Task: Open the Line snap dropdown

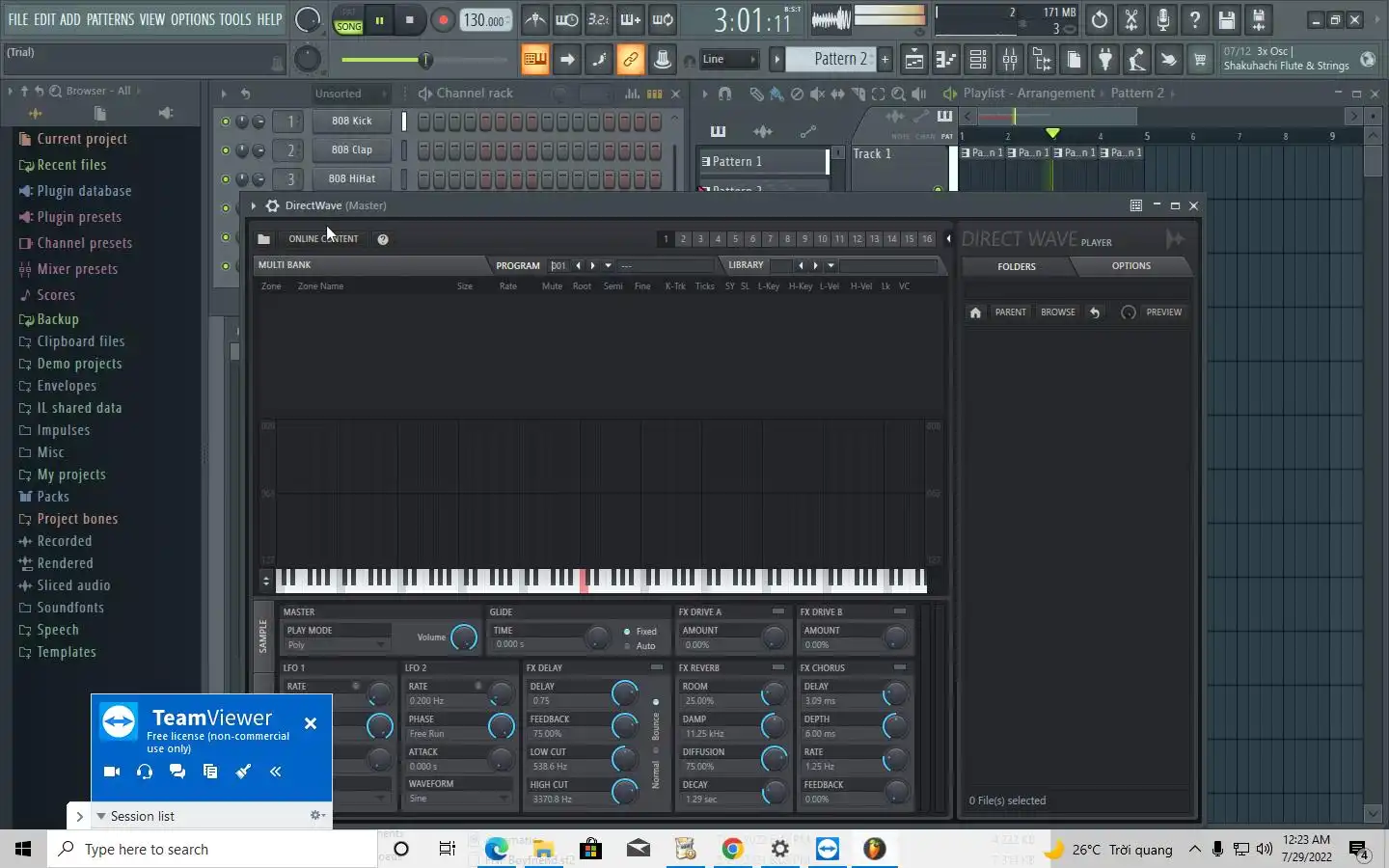Action: tap(729, 60)
